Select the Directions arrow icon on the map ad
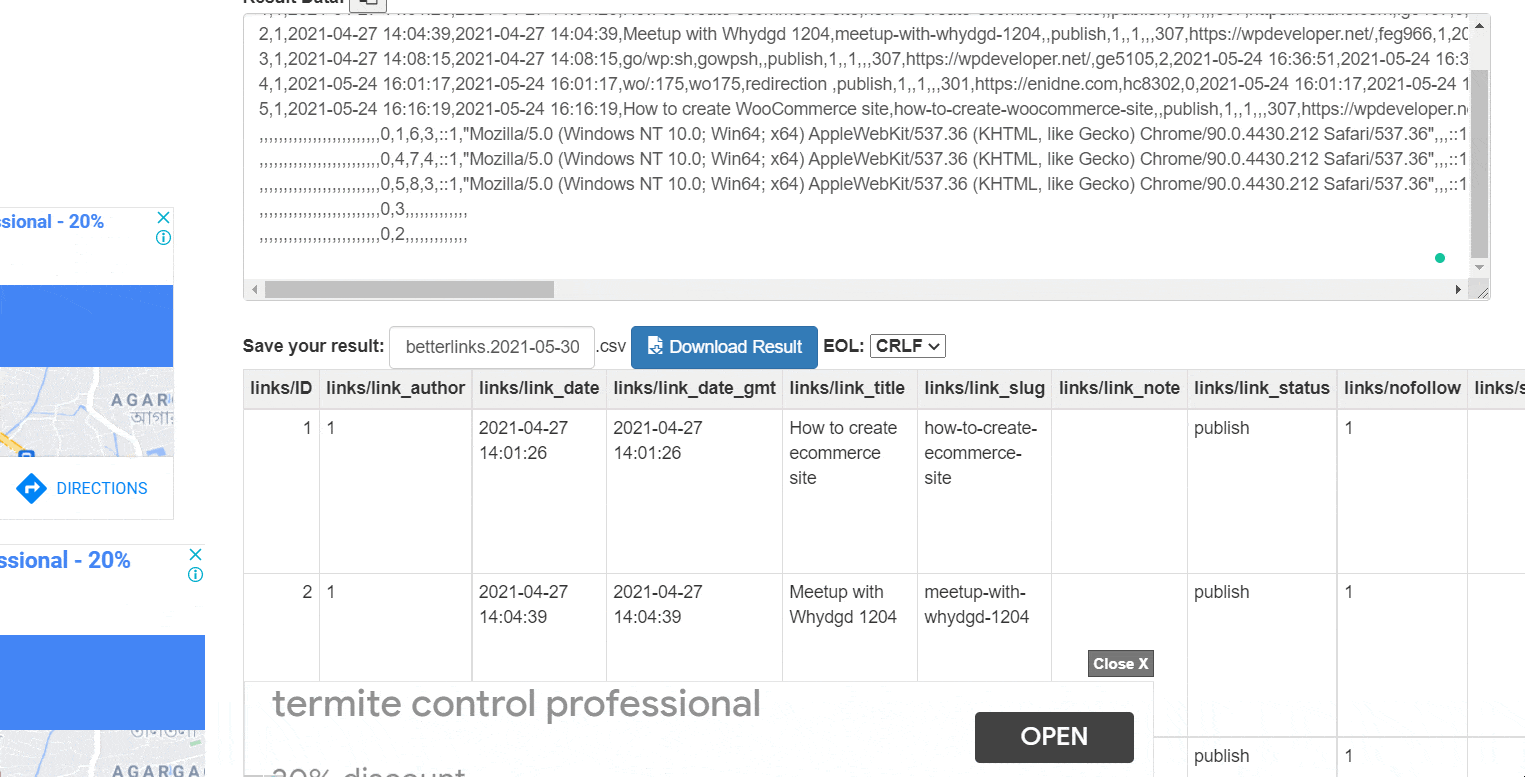This screenshot has width=1525, height=777. click(x=32, y=488)
